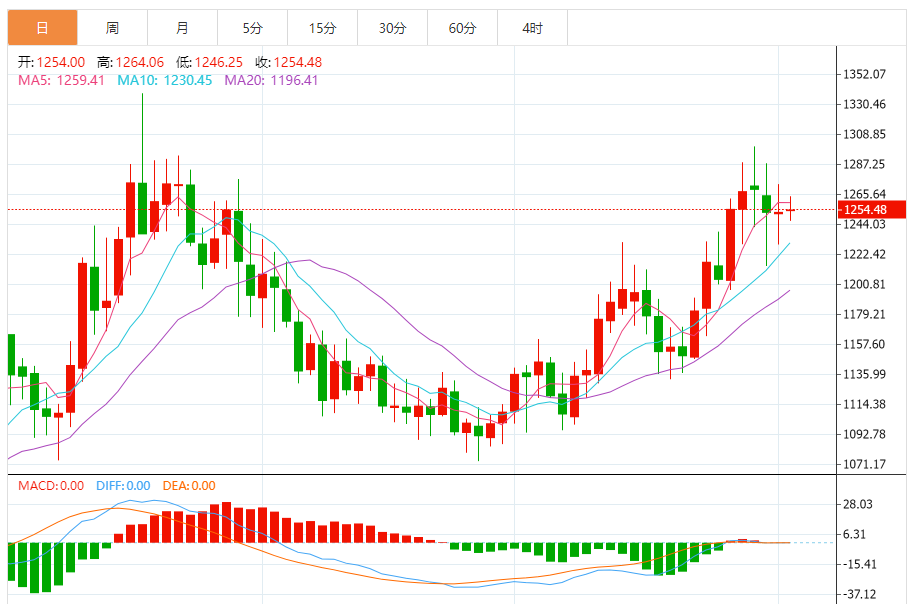Click the 1352.07 price axis label
Viewport: 910px width, 604px height.
864,74
